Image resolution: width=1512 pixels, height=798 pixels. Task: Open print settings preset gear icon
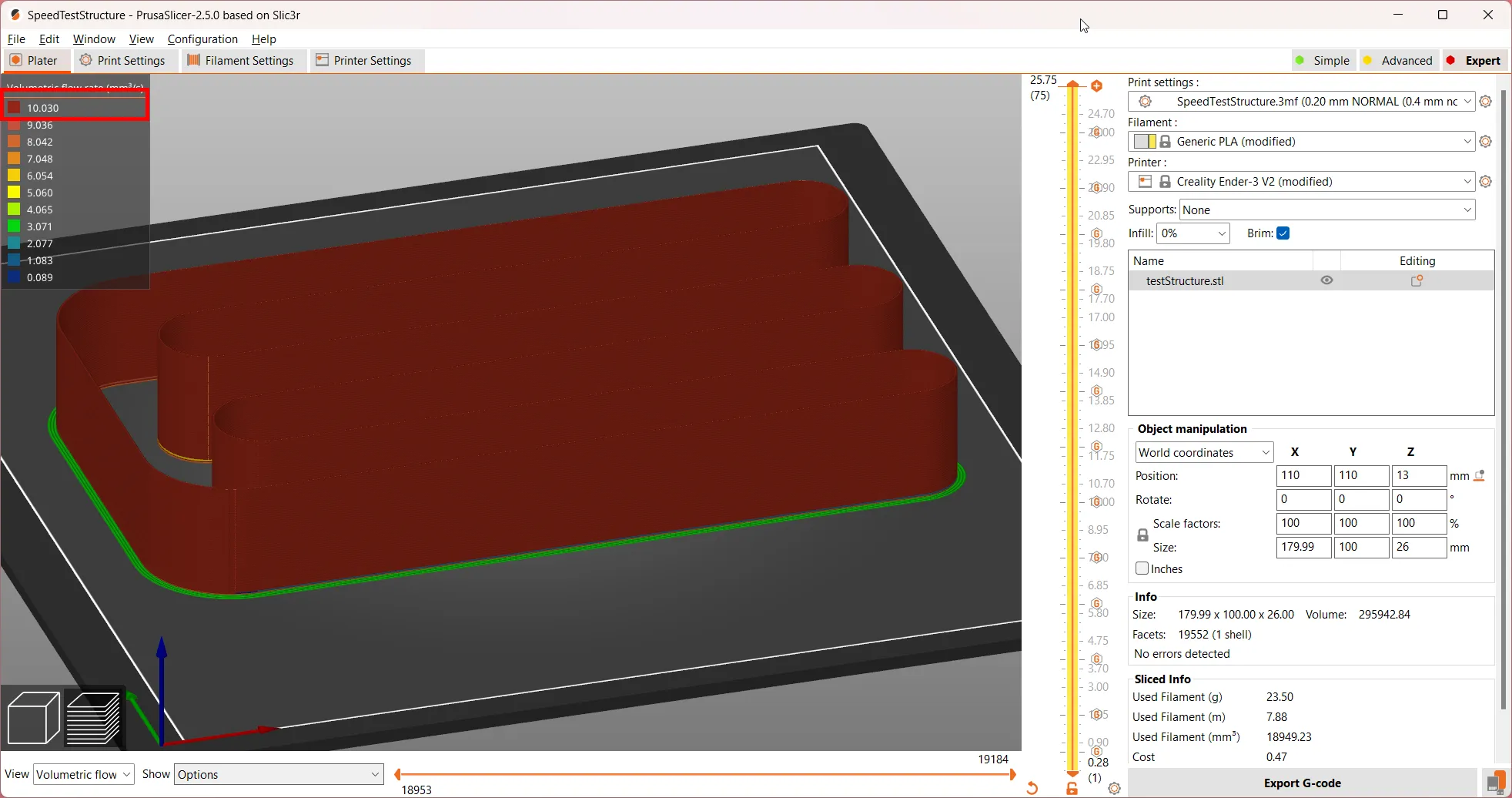point(1486,102)
